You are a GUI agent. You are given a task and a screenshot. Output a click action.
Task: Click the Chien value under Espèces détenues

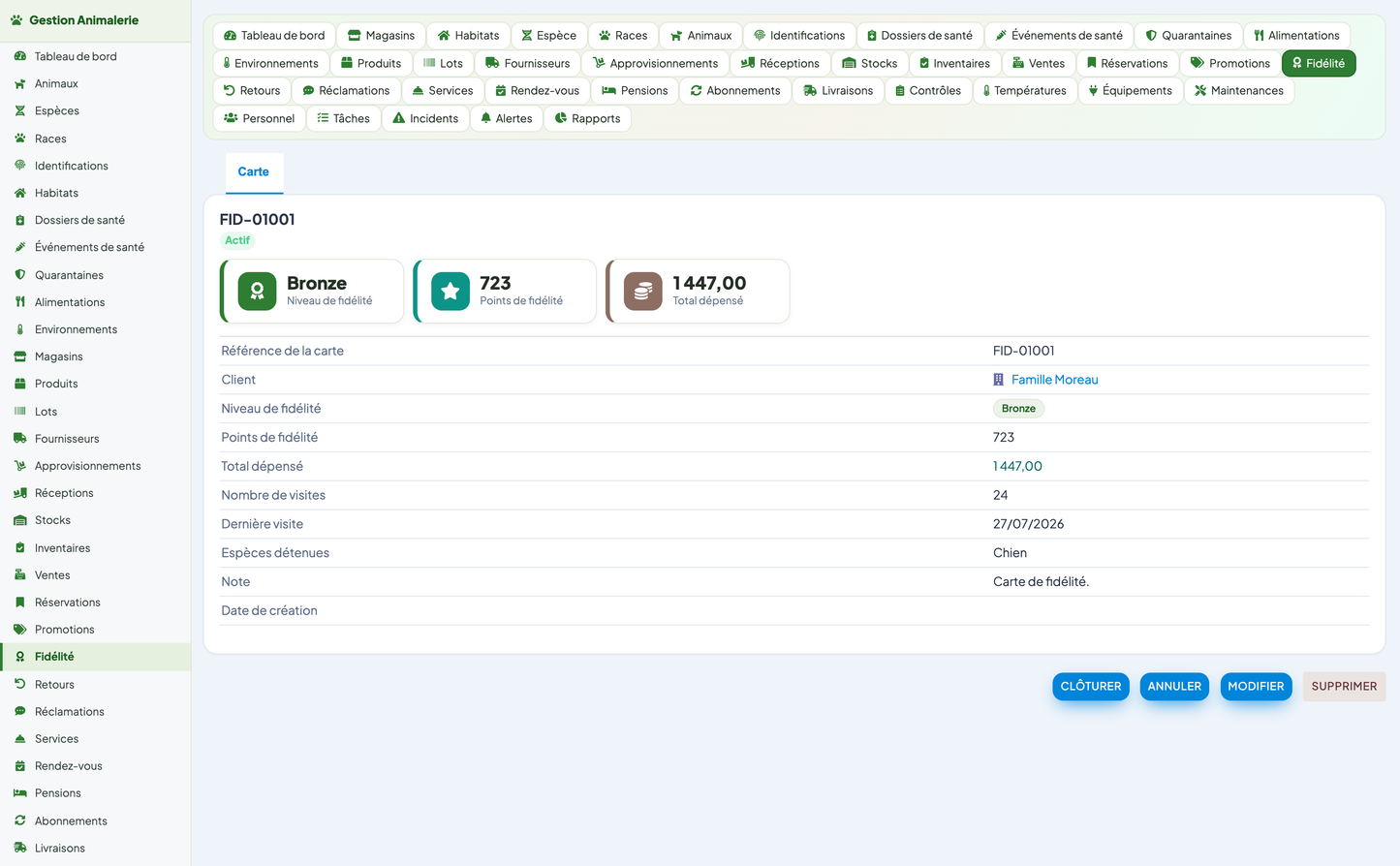(x=1010, y=553)
